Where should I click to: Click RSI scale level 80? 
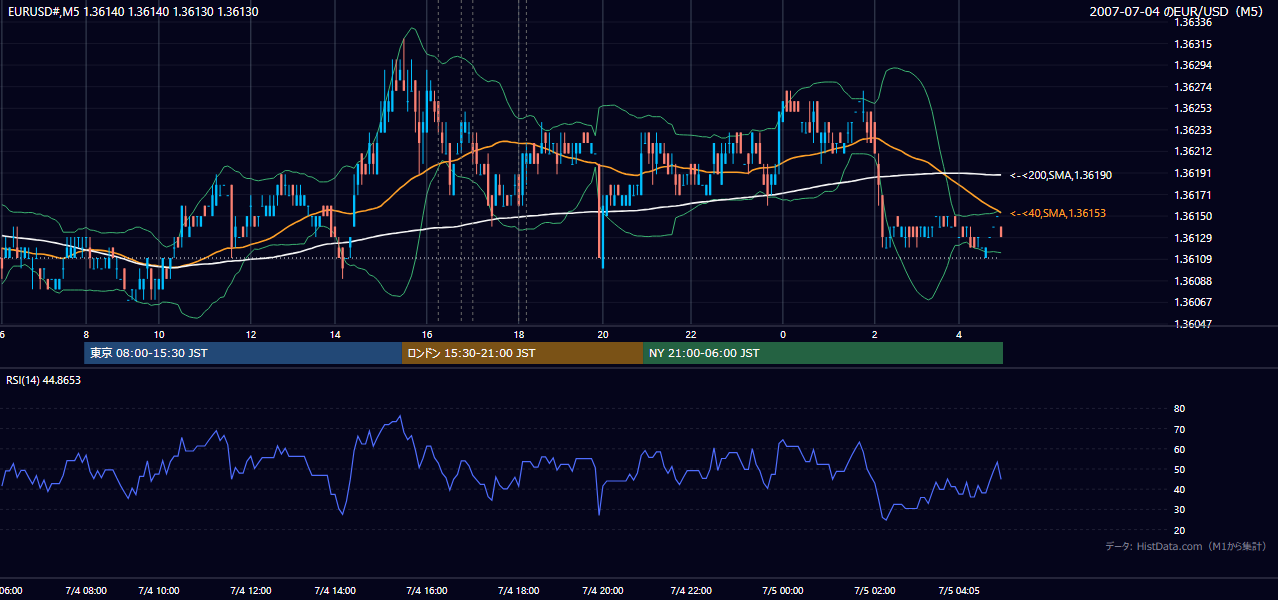pos(1179,409)
